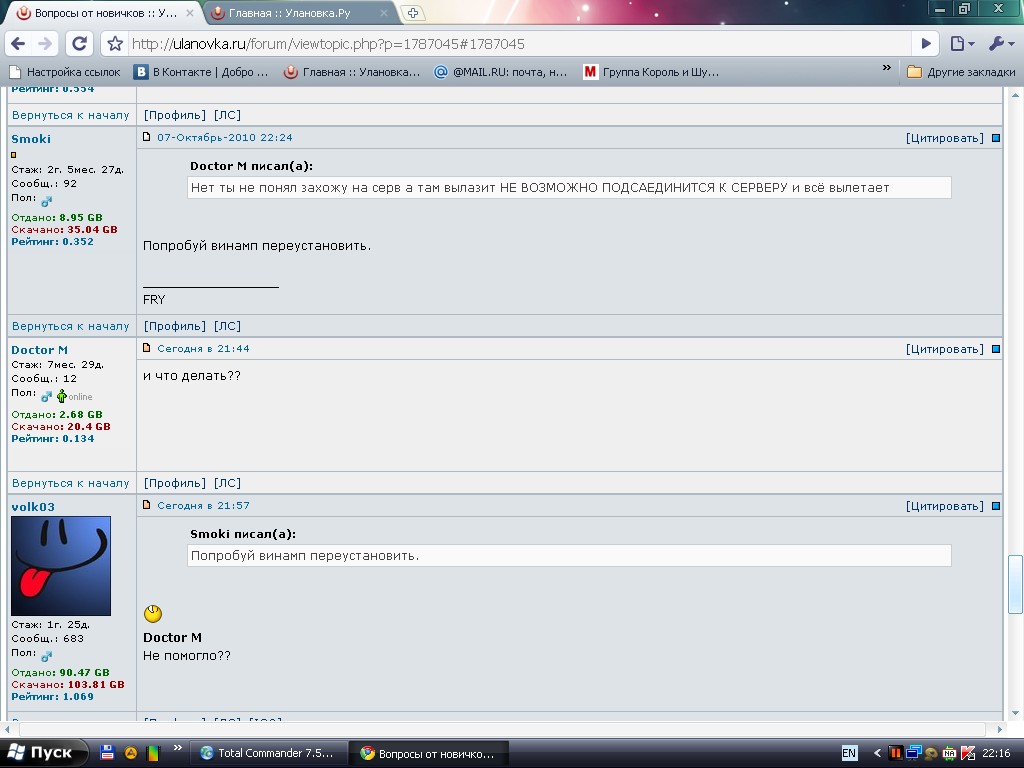Open 'Главная :: Улановка' bookmark in bar
Viewport: 1024px width, 768px height.
coord(352,72)
